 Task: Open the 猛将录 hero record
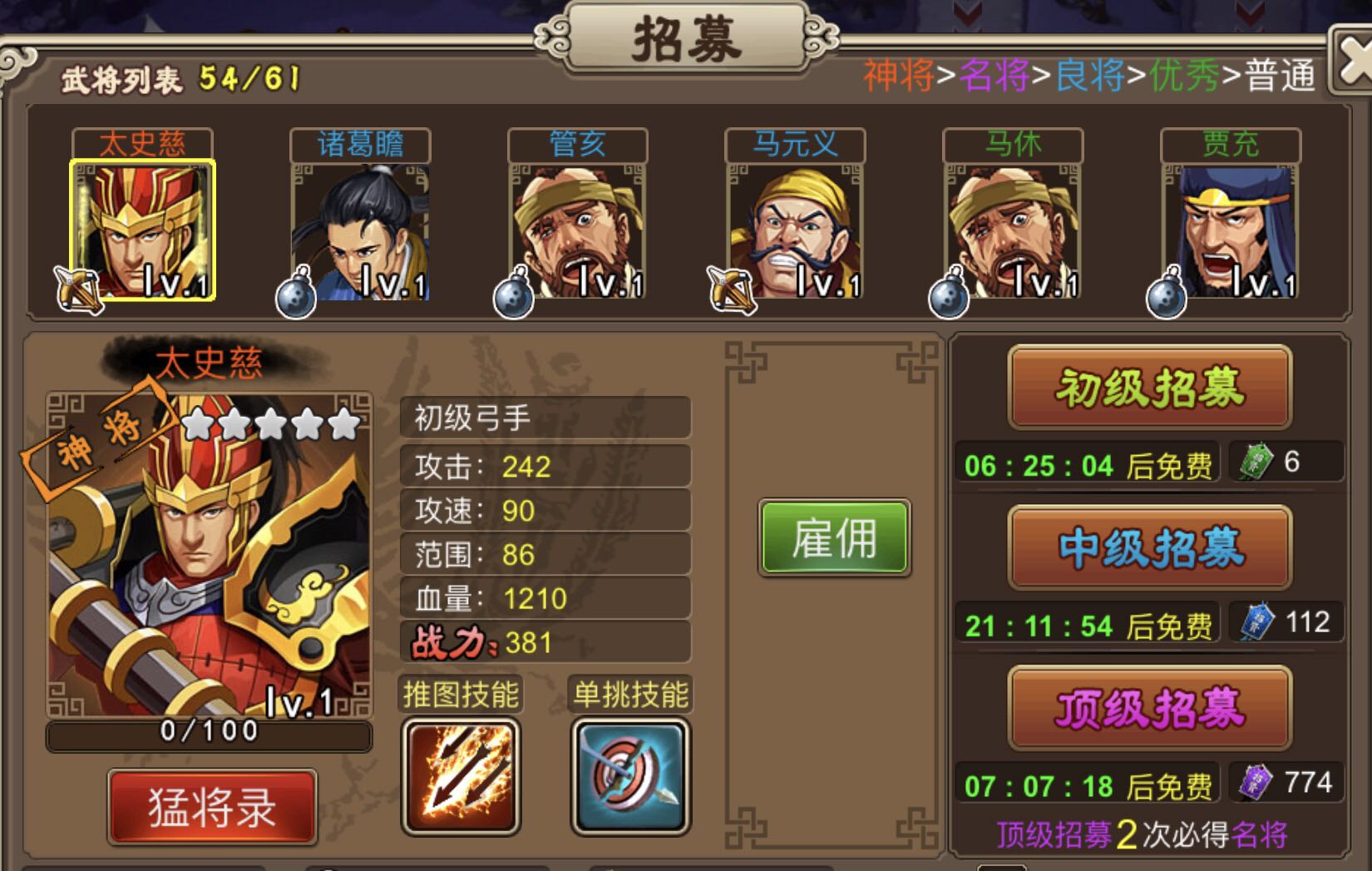click(213, 807)
